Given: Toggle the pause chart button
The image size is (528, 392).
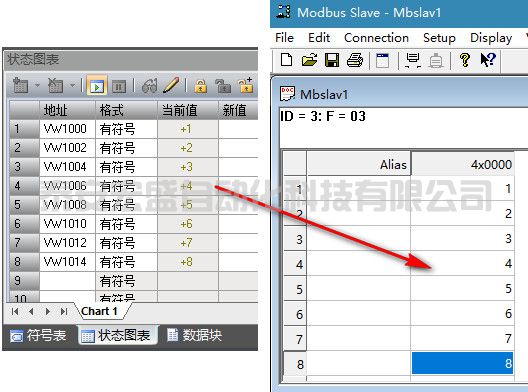Looking at the screenshot, I should pos(119,87).
